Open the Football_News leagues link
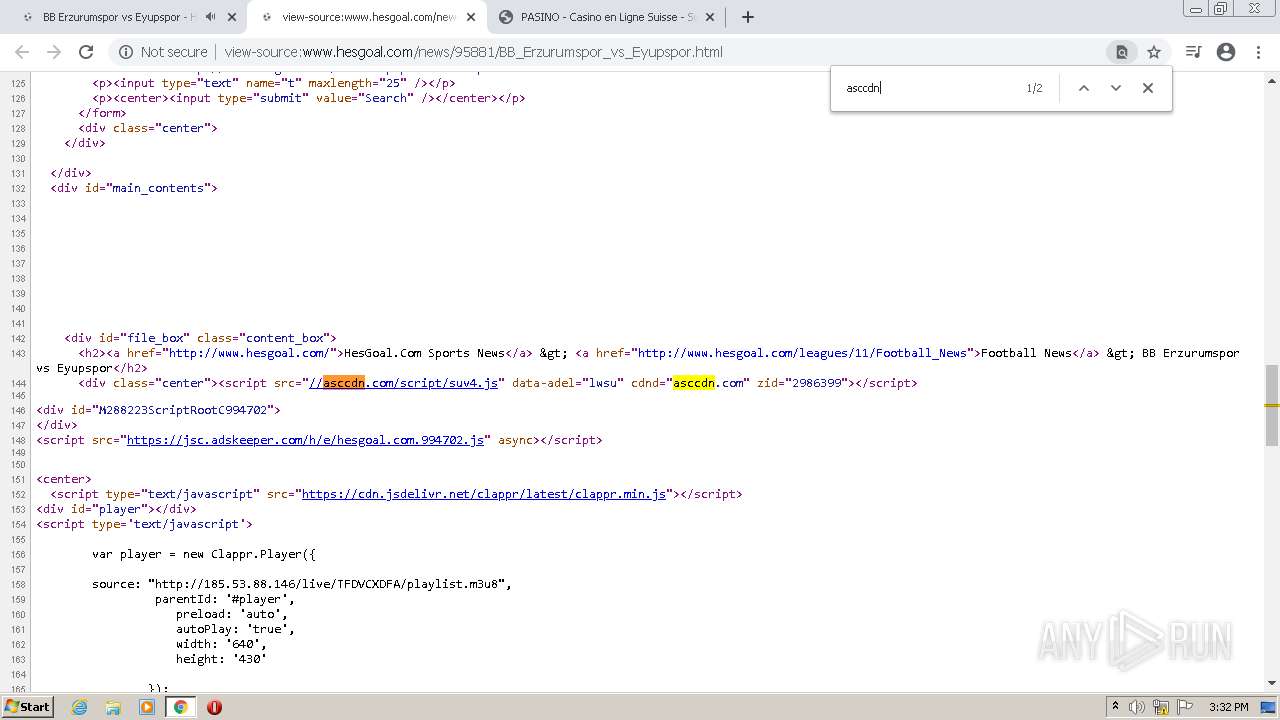This screenshot has height=720, width=1280. click(802, 353)
